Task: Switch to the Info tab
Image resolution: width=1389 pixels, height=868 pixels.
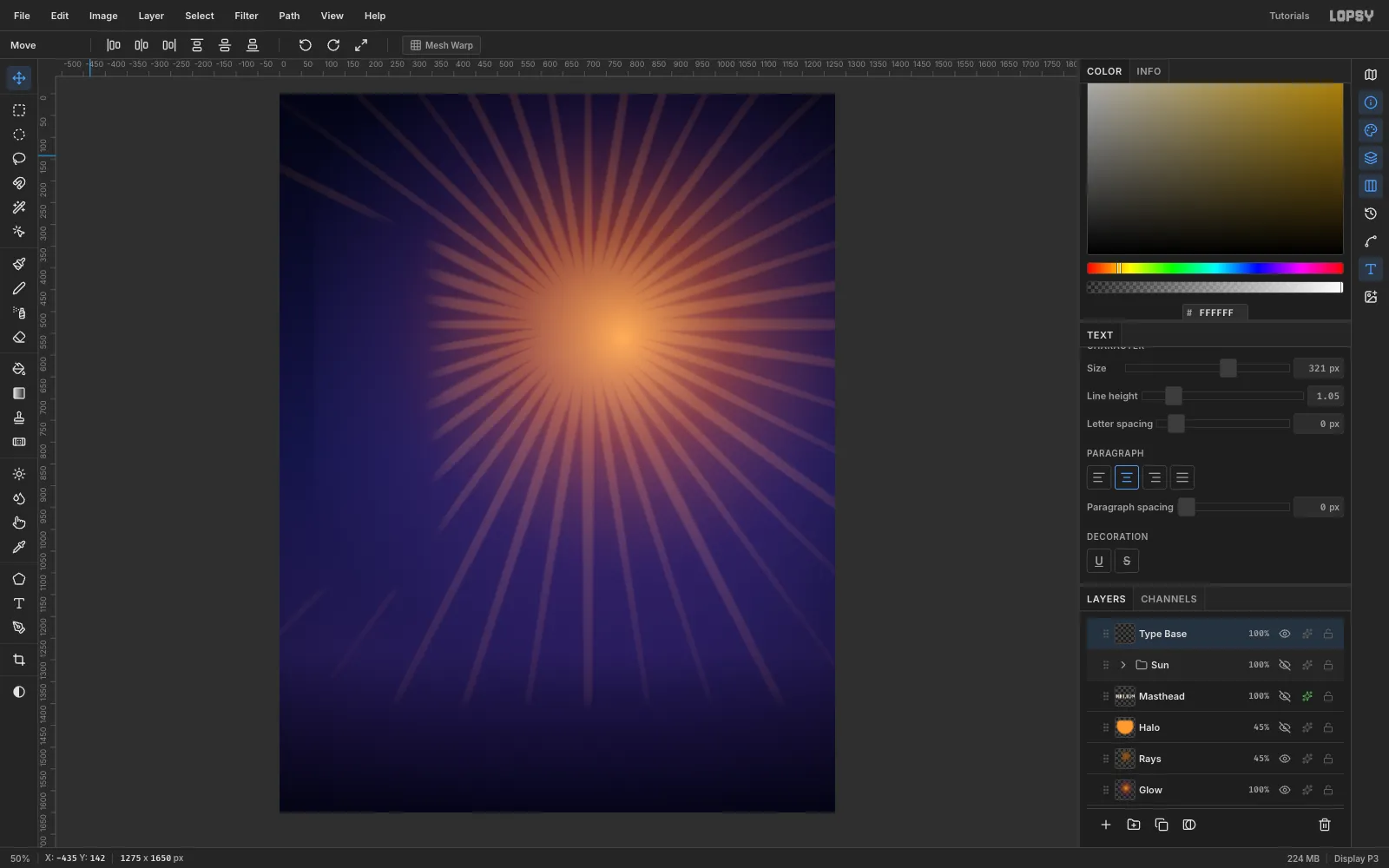Action: pos(1149,71)
